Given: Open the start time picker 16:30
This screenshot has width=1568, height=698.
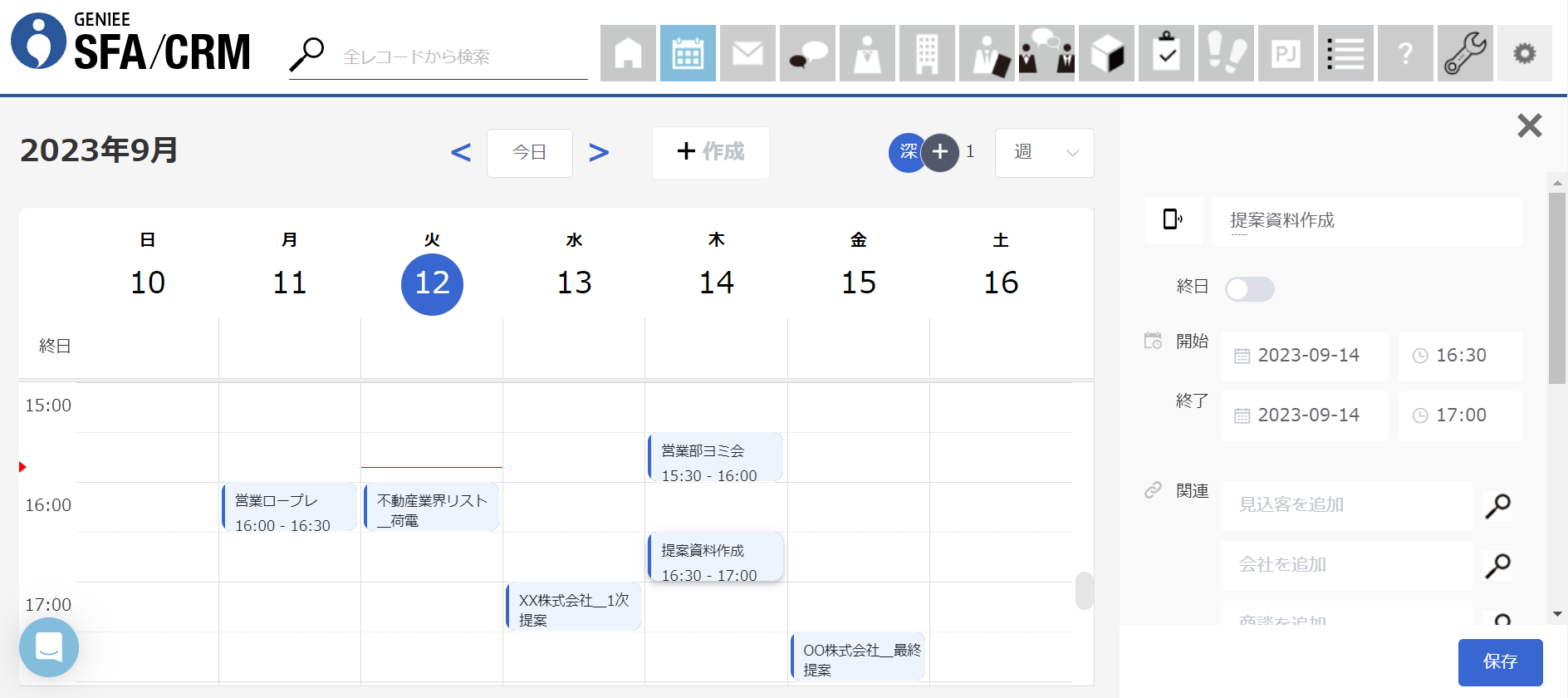Looking at the screenshot, I should [1460, 356].
